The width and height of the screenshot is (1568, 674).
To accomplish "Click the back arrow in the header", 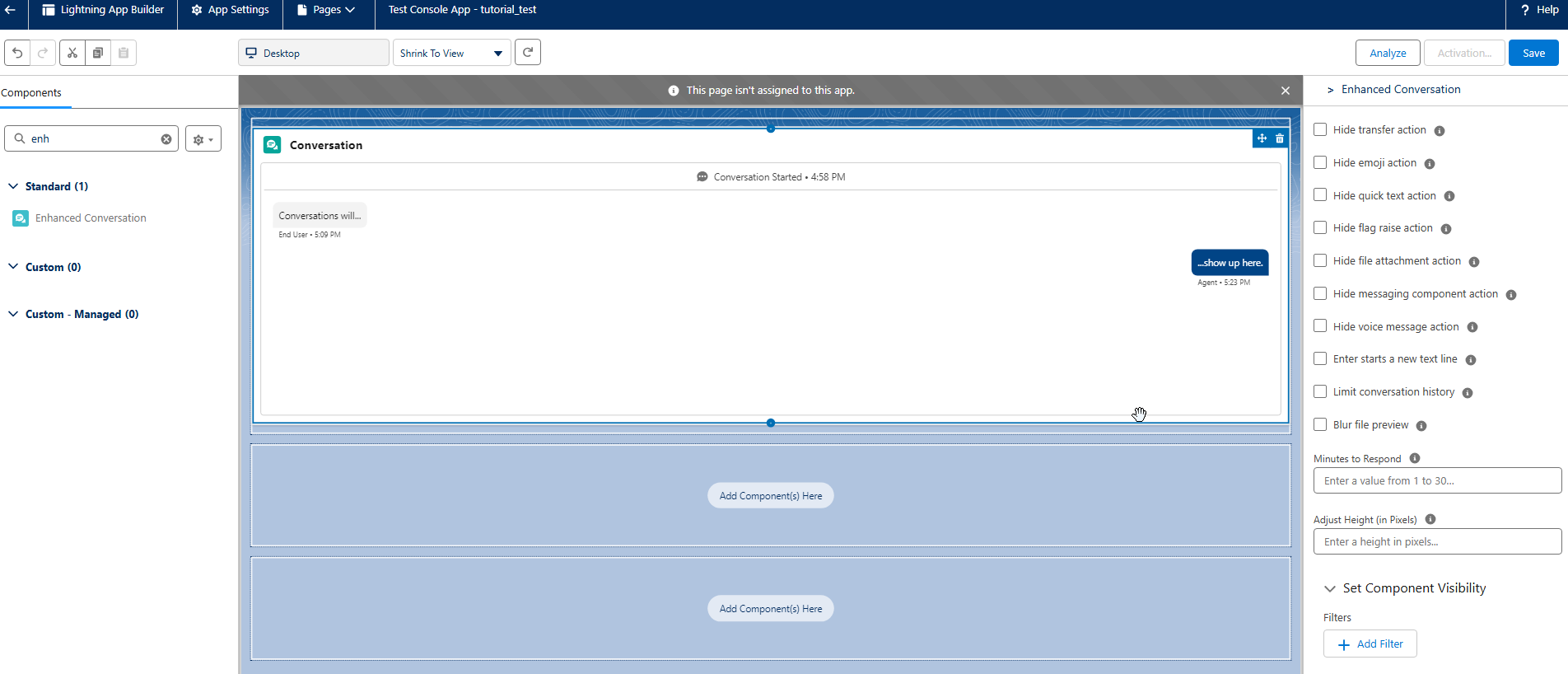I will click(11, 10).
